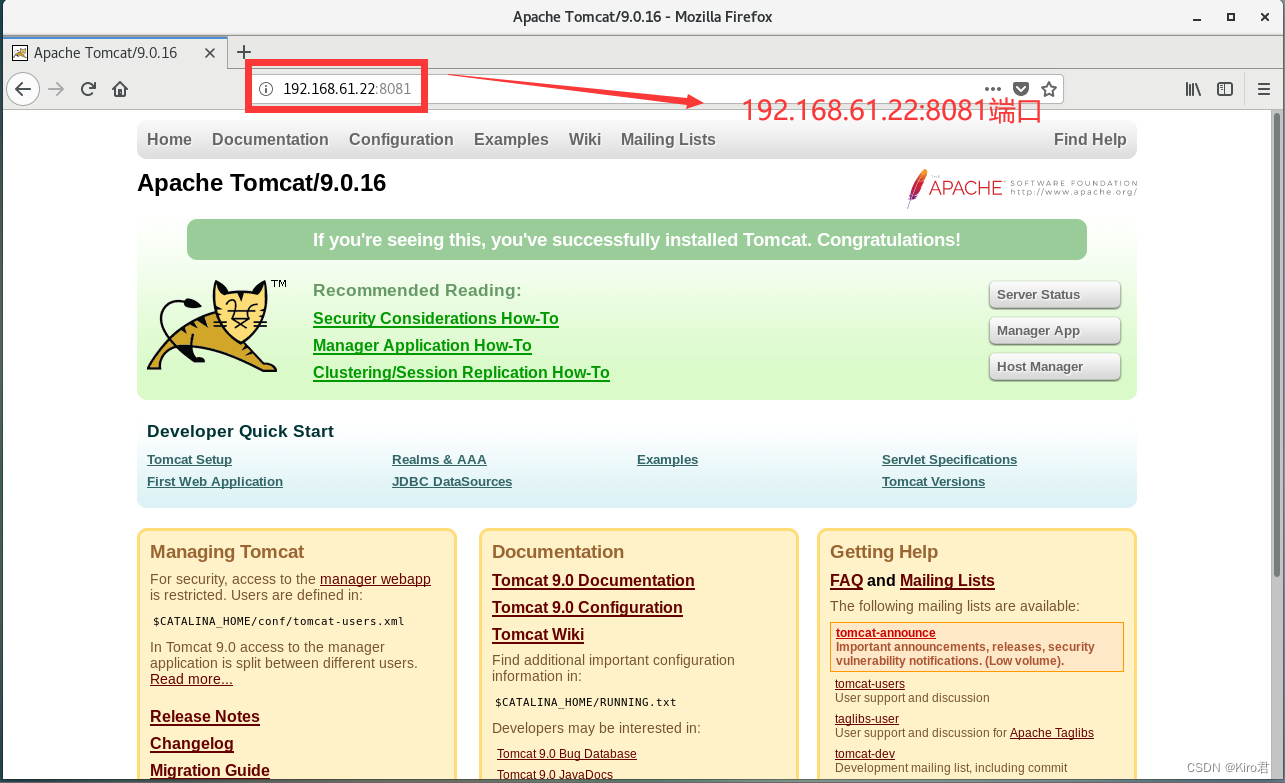Click the forward navigation arrow
This screenshot has width=1285, height=783.
tap(56, 89)
